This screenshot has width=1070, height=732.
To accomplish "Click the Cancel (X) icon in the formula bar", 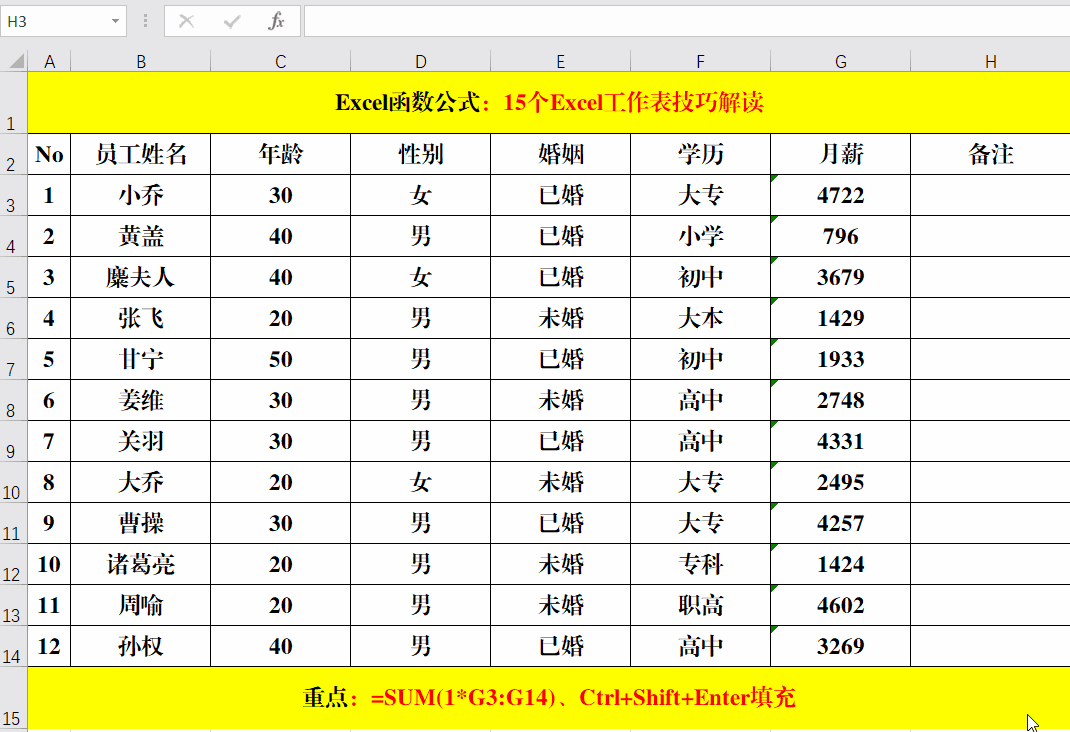I will click(186, 22).
